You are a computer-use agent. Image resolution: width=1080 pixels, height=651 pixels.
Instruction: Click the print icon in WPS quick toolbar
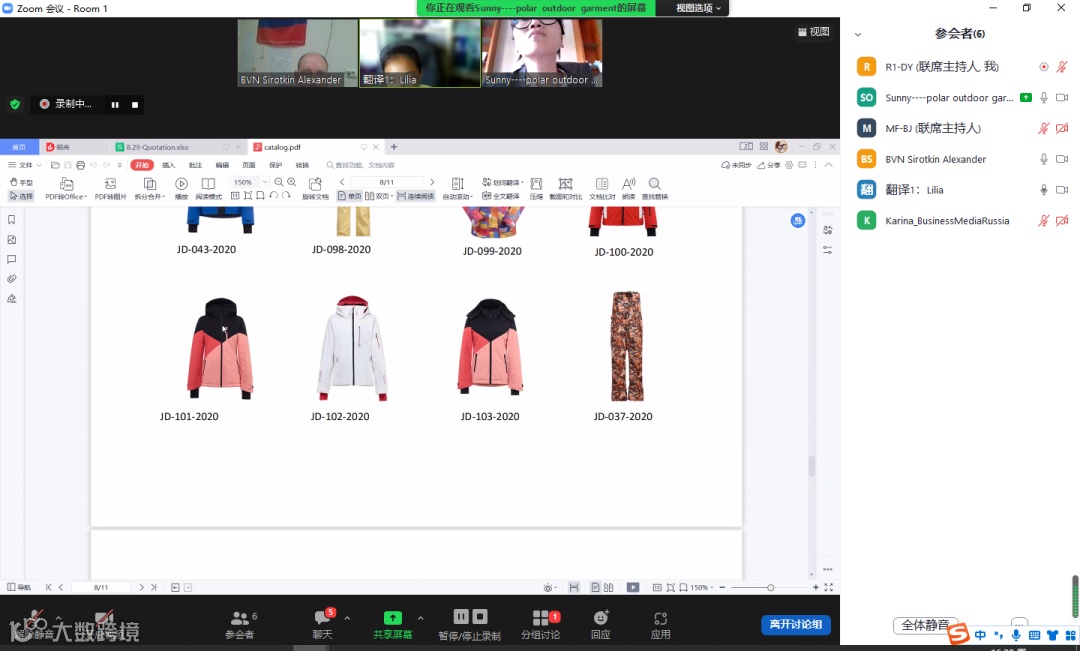coord(81,165)
